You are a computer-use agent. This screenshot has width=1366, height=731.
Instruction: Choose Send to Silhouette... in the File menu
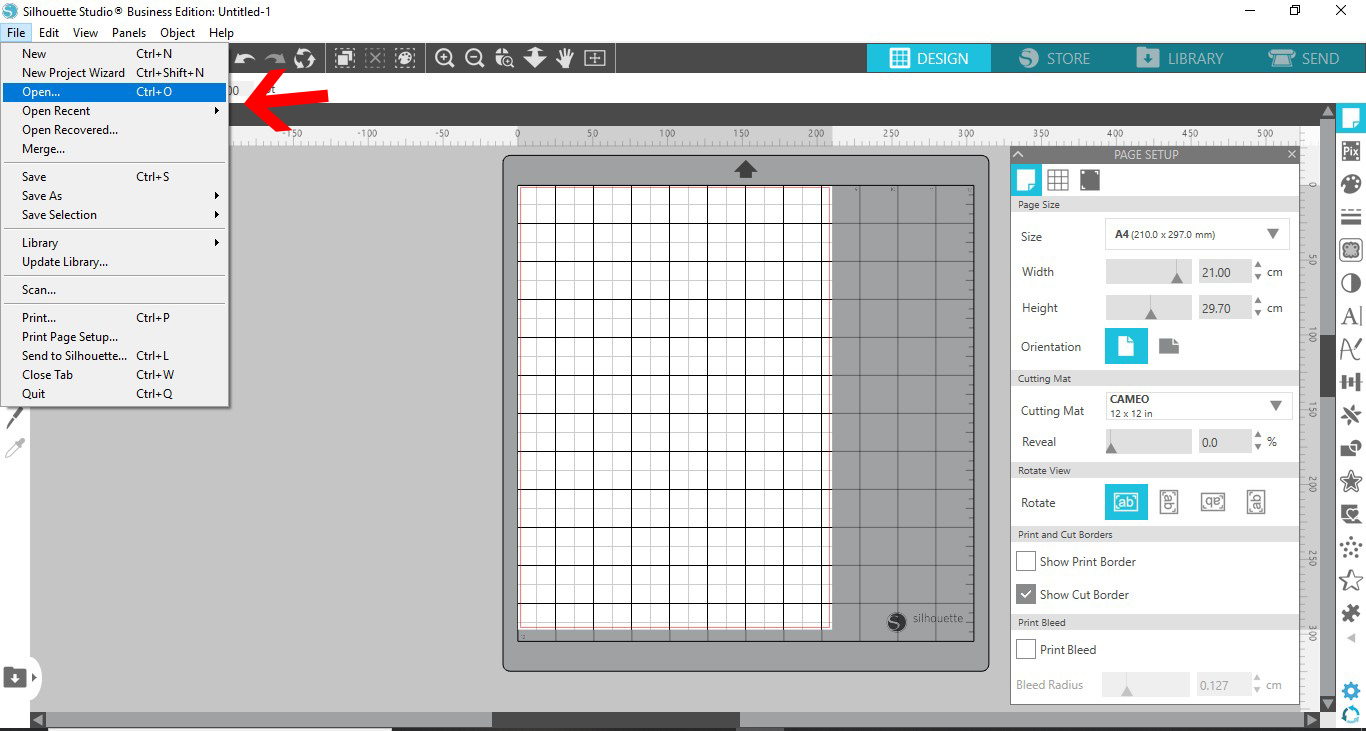tap(114, 356)
